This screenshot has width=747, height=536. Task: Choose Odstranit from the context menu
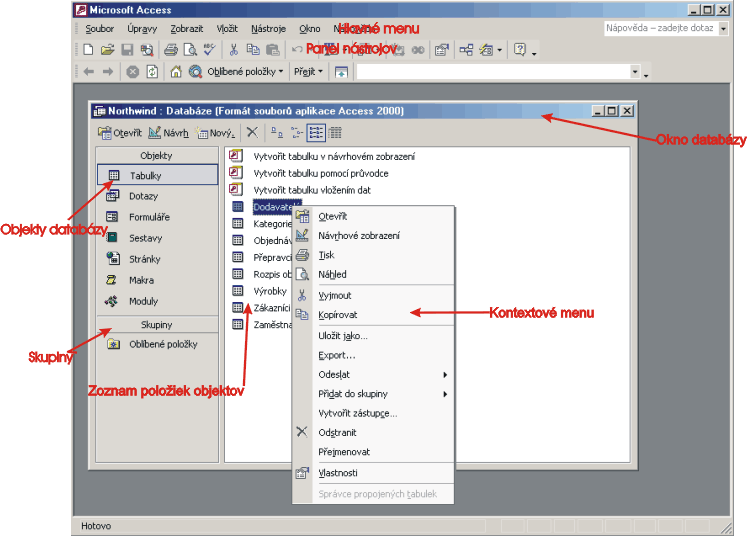click(373, 433)
